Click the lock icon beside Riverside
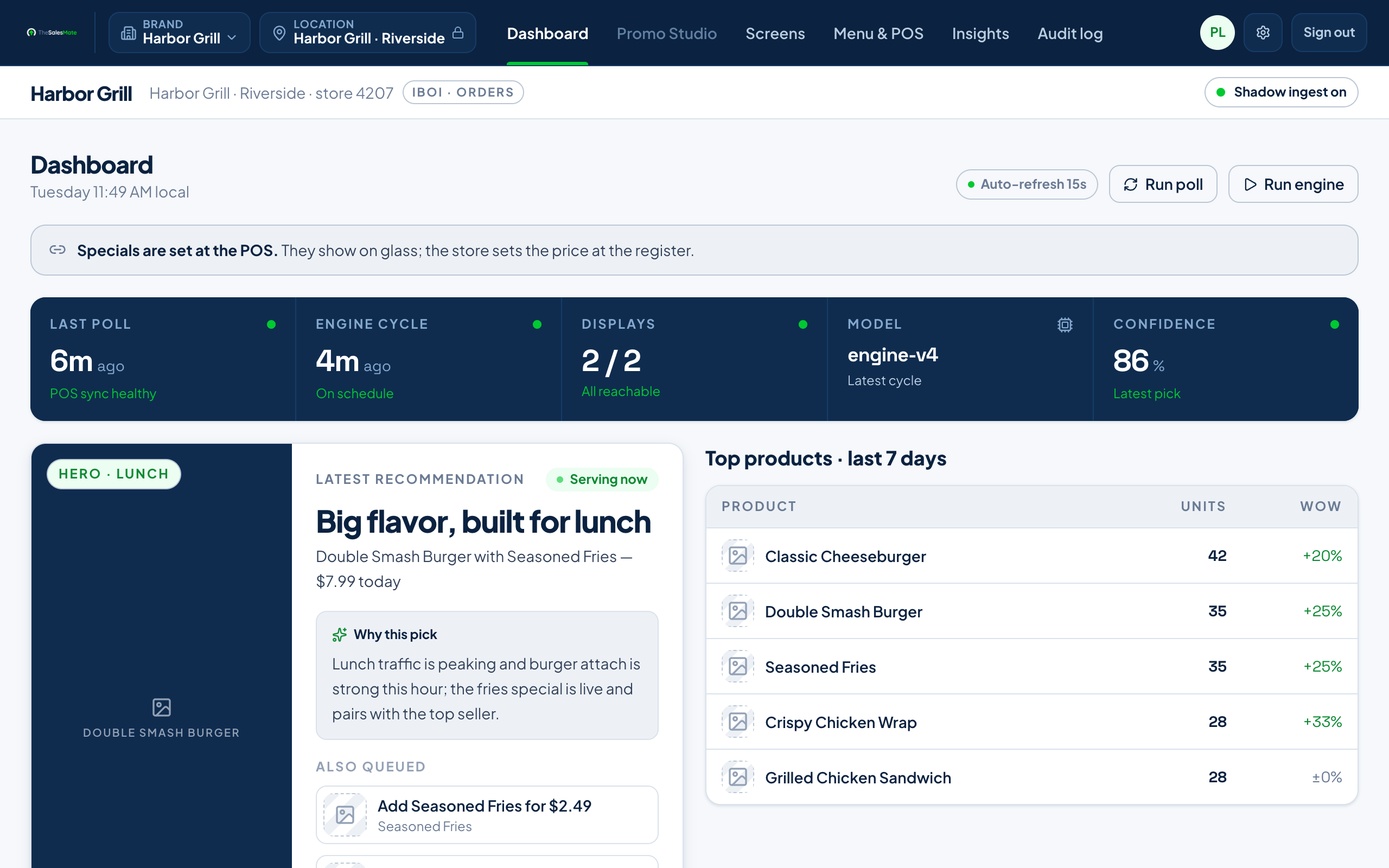 [457, 33]
